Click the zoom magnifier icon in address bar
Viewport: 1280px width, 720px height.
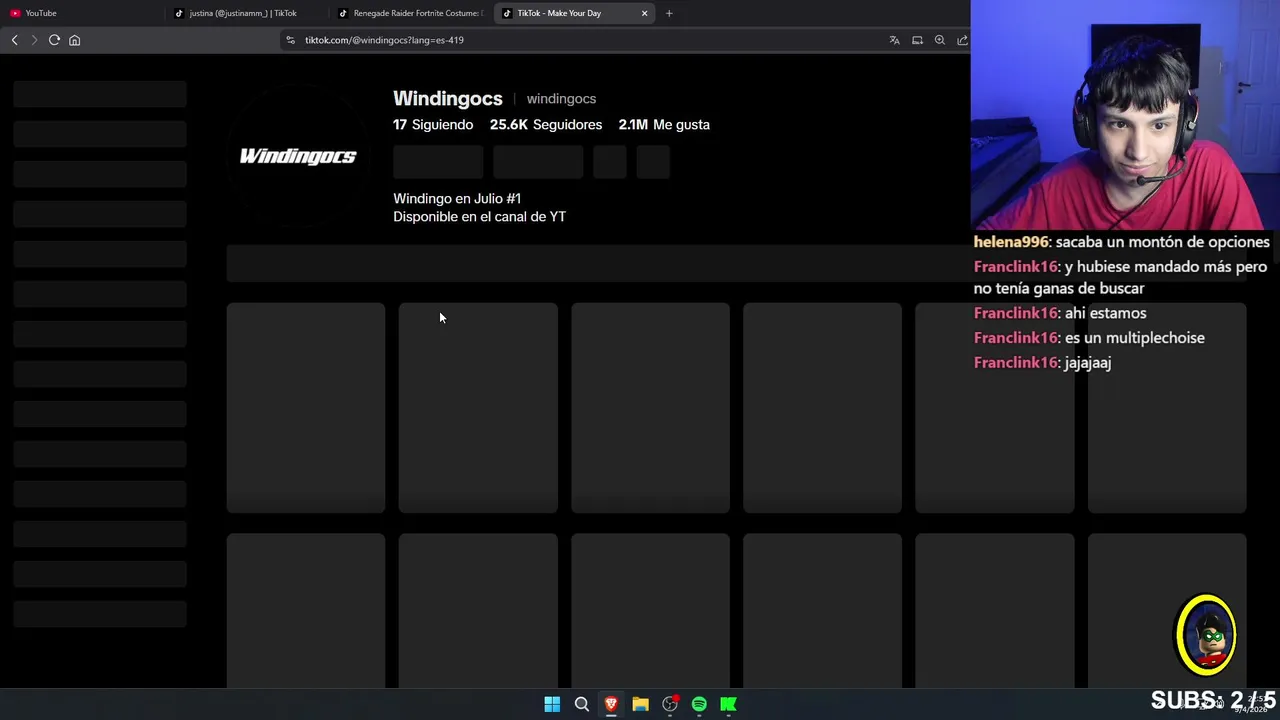coord(940,40)
